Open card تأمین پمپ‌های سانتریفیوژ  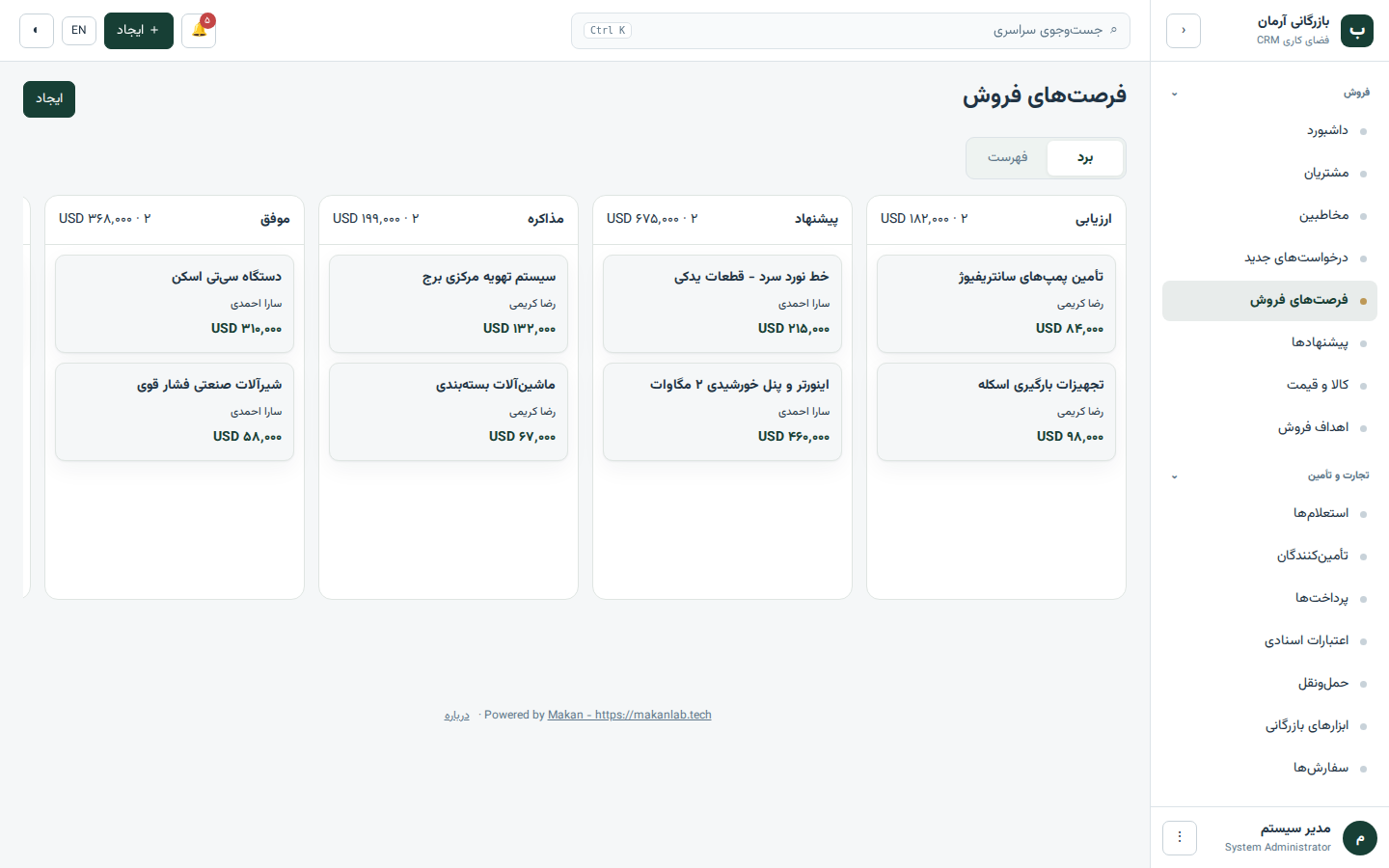pyautogui.click(x=996, y=304)
